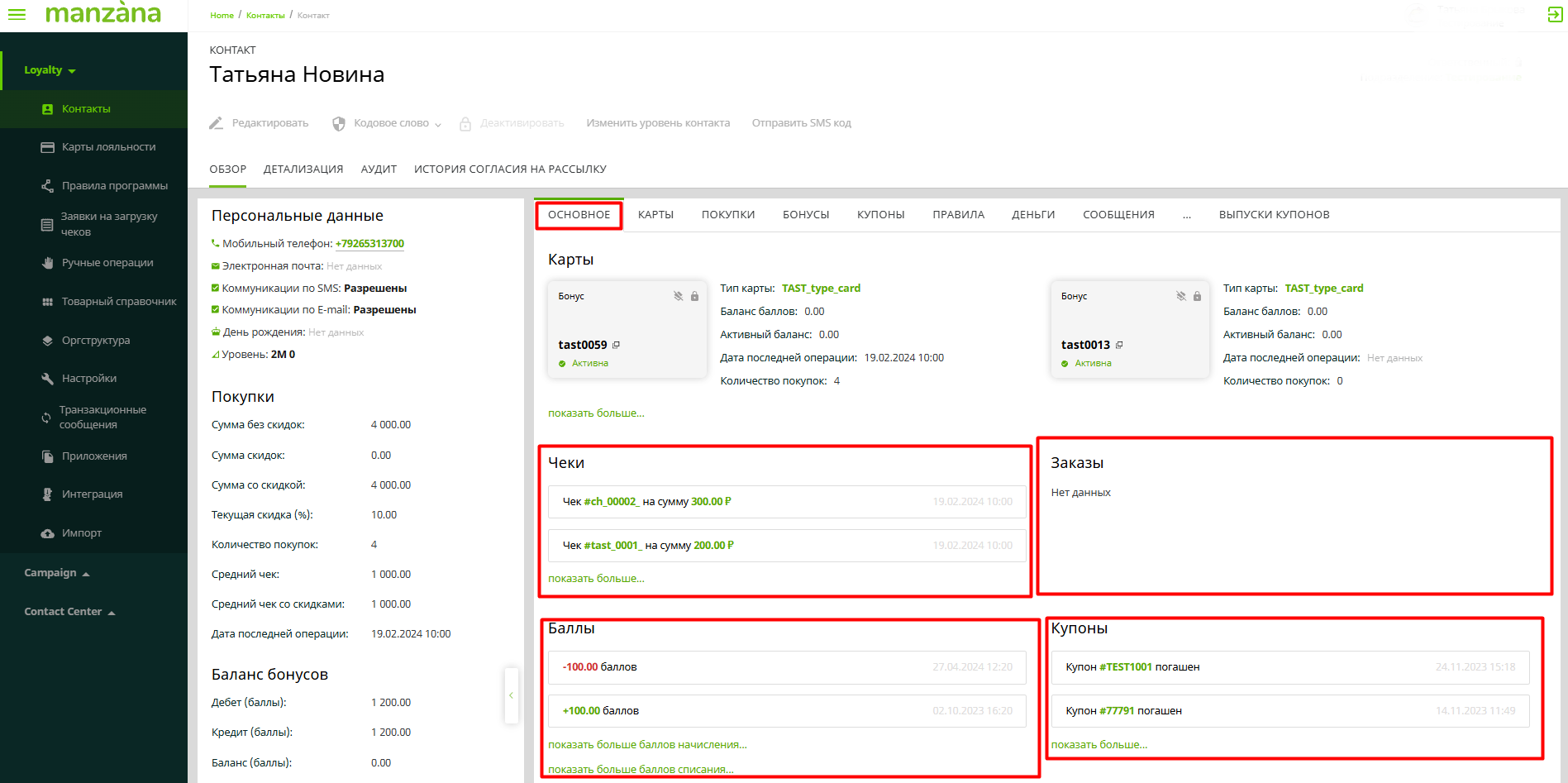The image size is (1568, 783).
Task: Click Ручные операции hand icon
Action: pyautogui.click(x=47, y=263)
